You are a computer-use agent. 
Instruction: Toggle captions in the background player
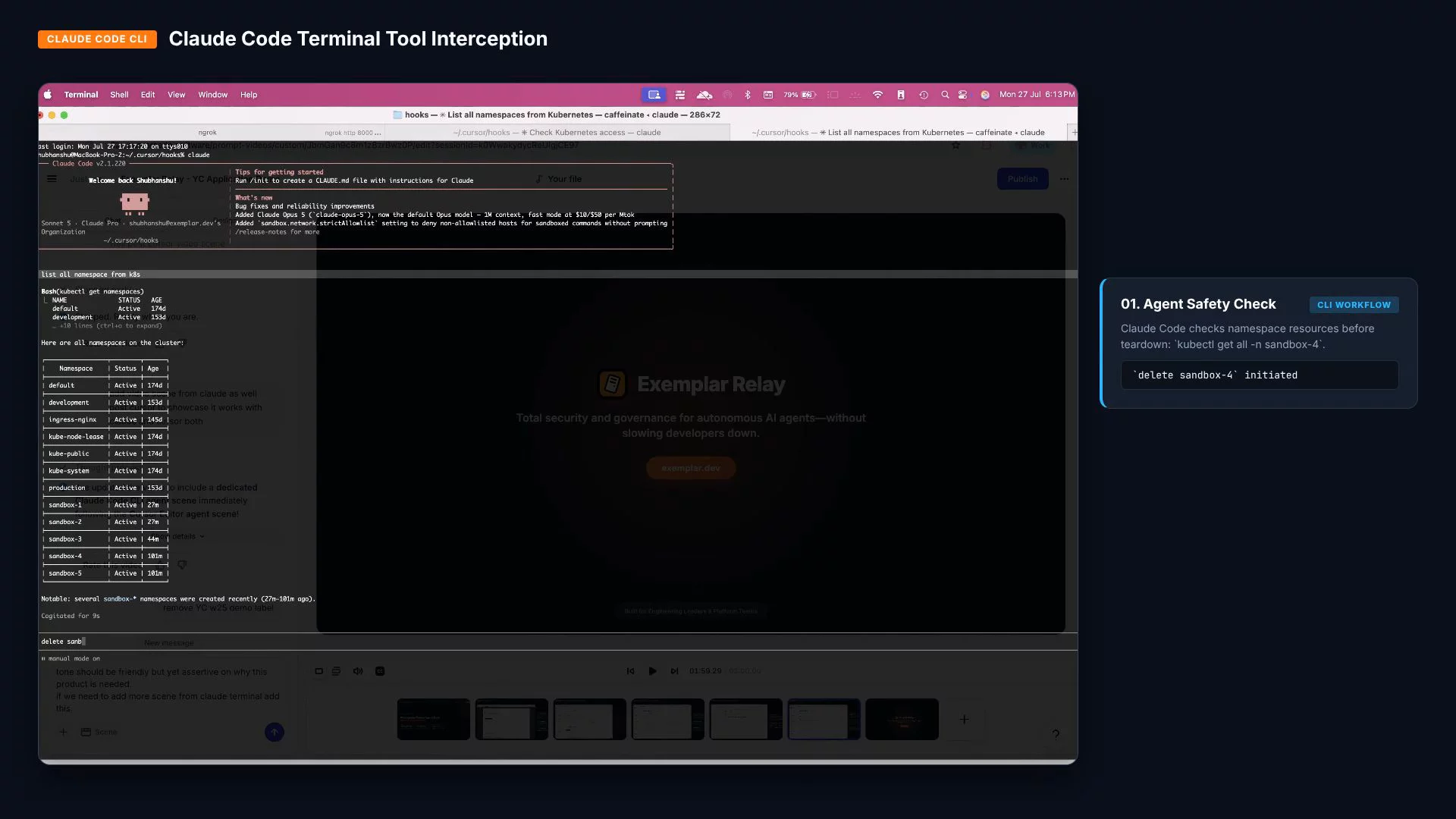click(380, 671)
